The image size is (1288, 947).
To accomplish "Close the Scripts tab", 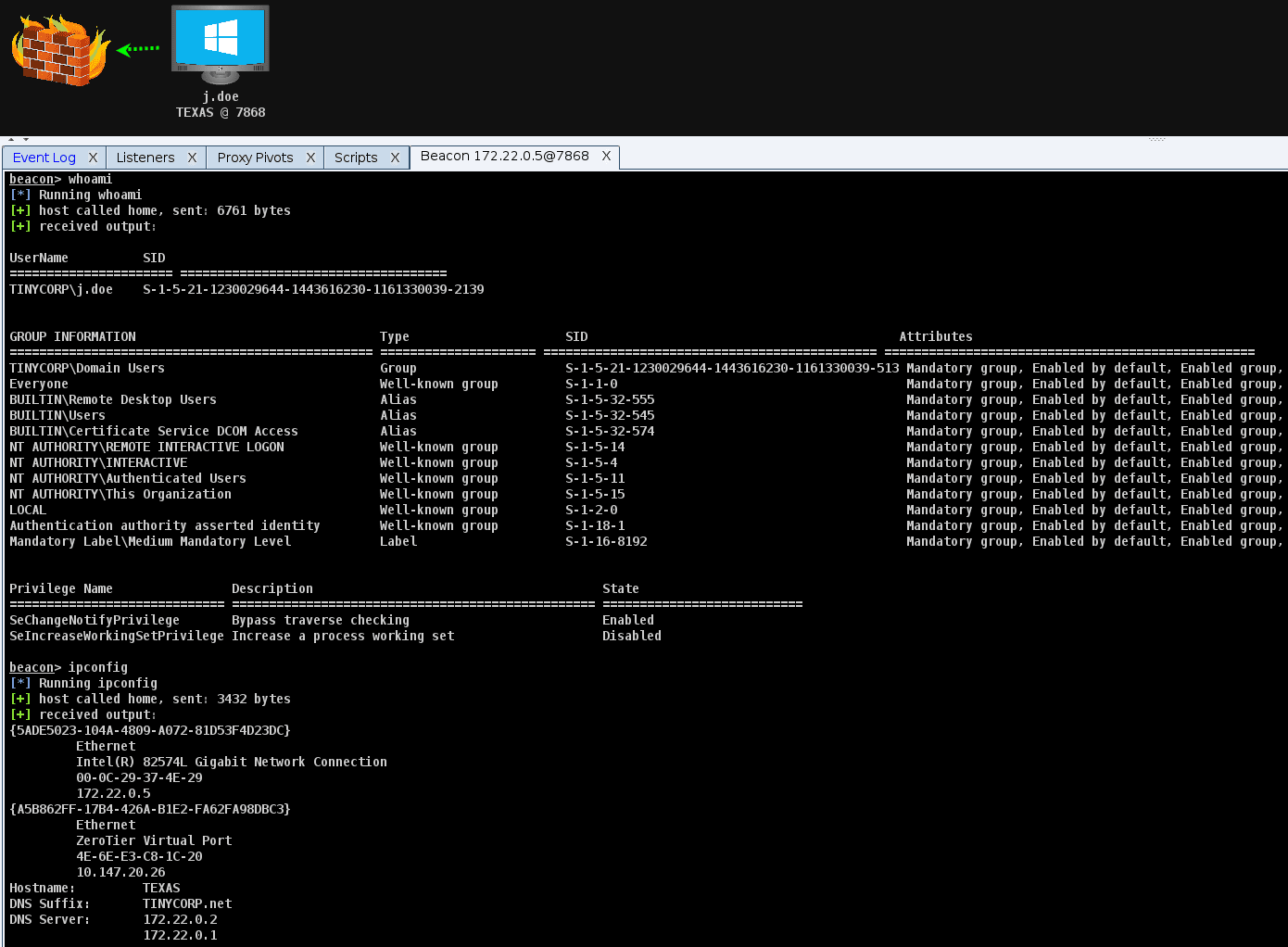I will [396, 157].
